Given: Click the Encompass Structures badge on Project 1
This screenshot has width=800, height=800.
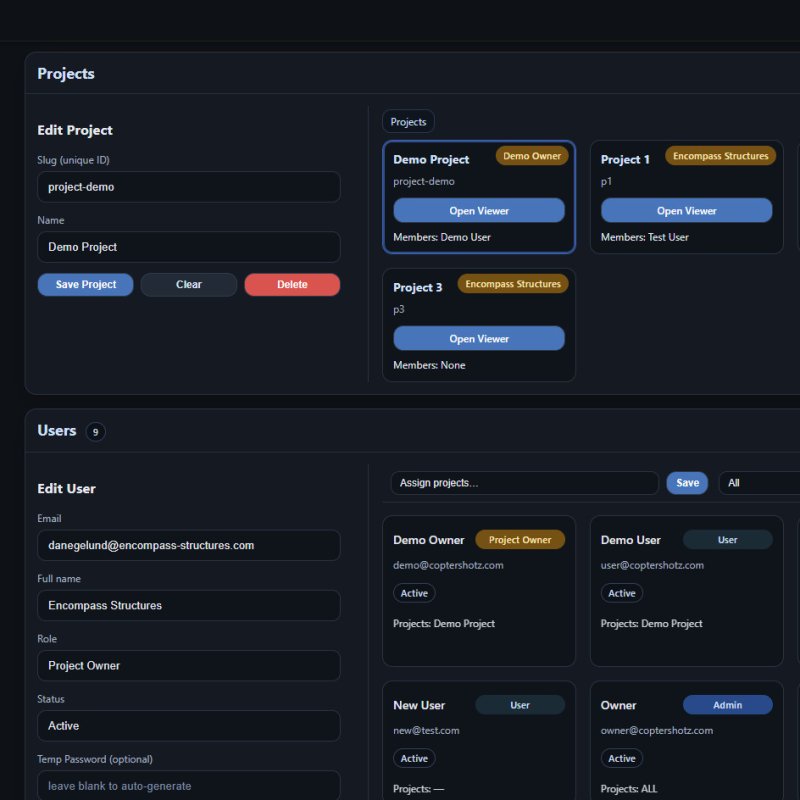Looking at the screenshot, I should [720, 155].
